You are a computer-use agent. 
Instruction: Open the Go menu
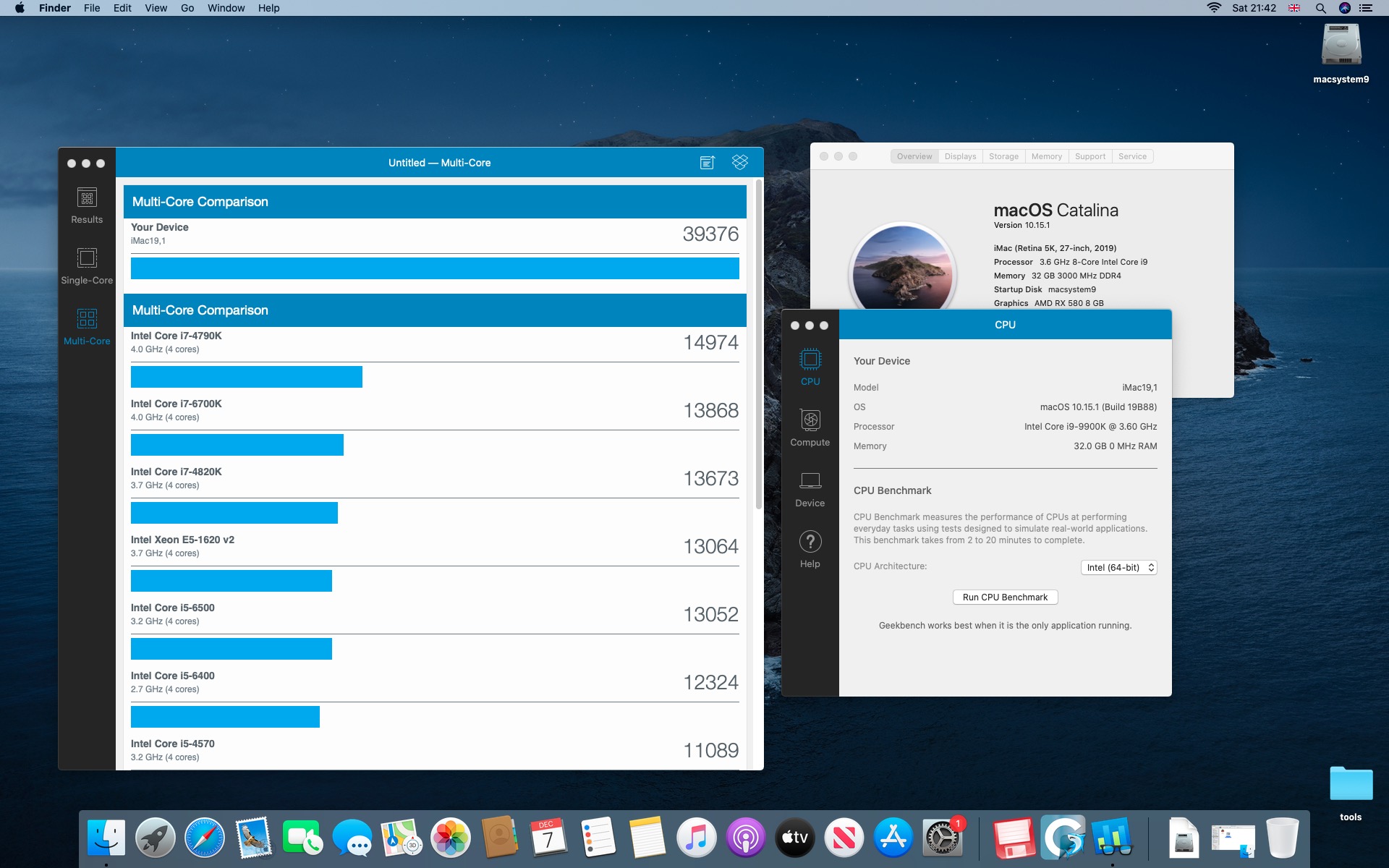coord(187,8)
